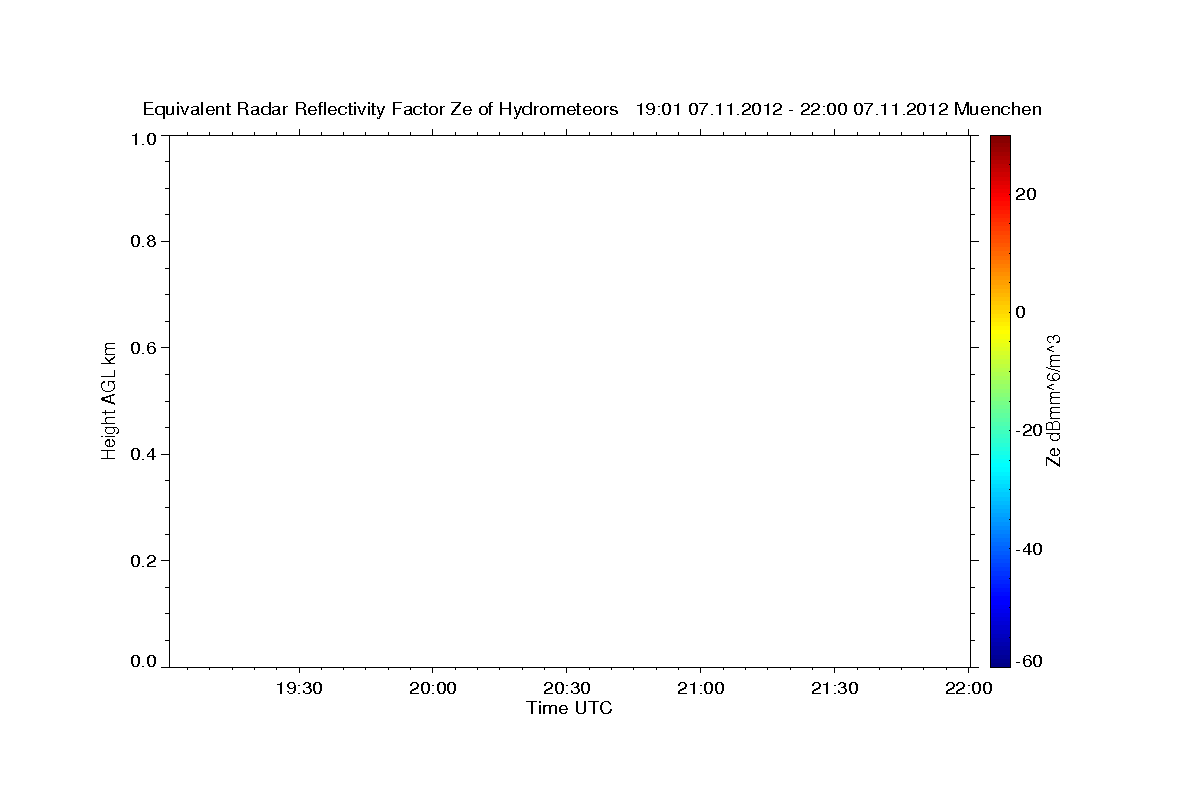Click the dark blue bottom of colorbar
The image size is (1200, 800).
pos(1000,658)
